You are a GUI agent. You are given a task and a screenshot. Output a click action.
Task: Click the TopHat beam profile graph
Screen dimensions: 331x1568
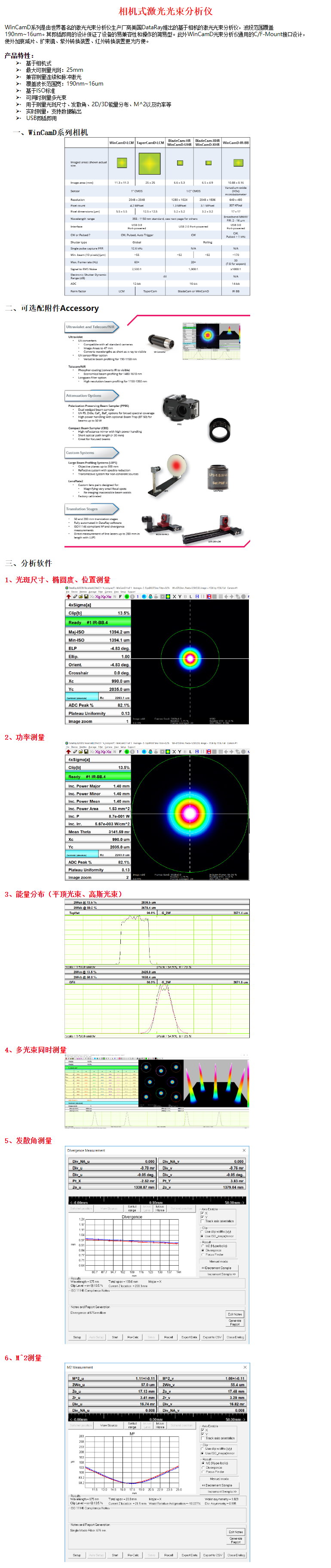(157, 940)
